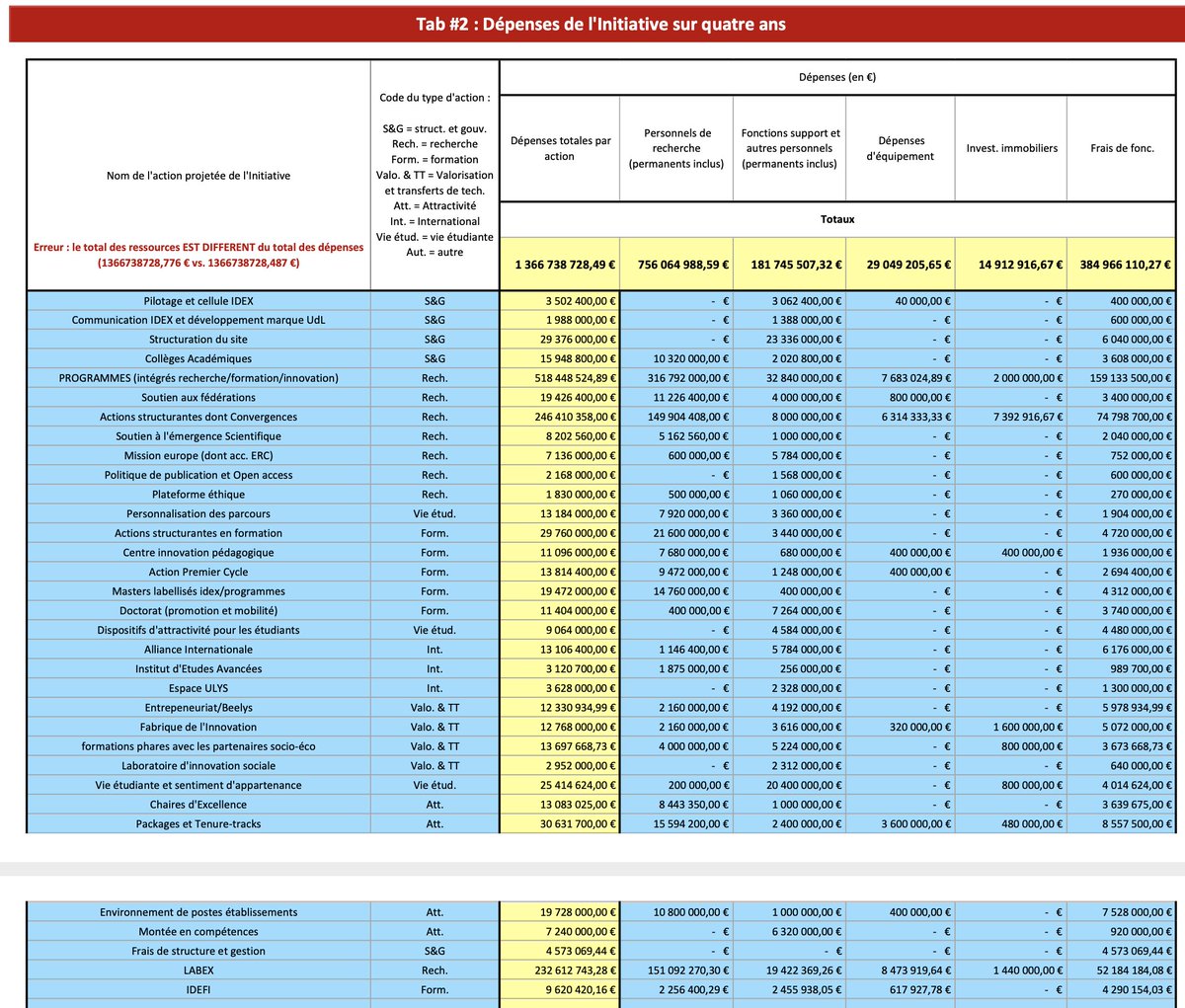Click 'Centre innovation pédagogique' row name
Viewport: 1185px width, 1008px height.
coord(198,553)
